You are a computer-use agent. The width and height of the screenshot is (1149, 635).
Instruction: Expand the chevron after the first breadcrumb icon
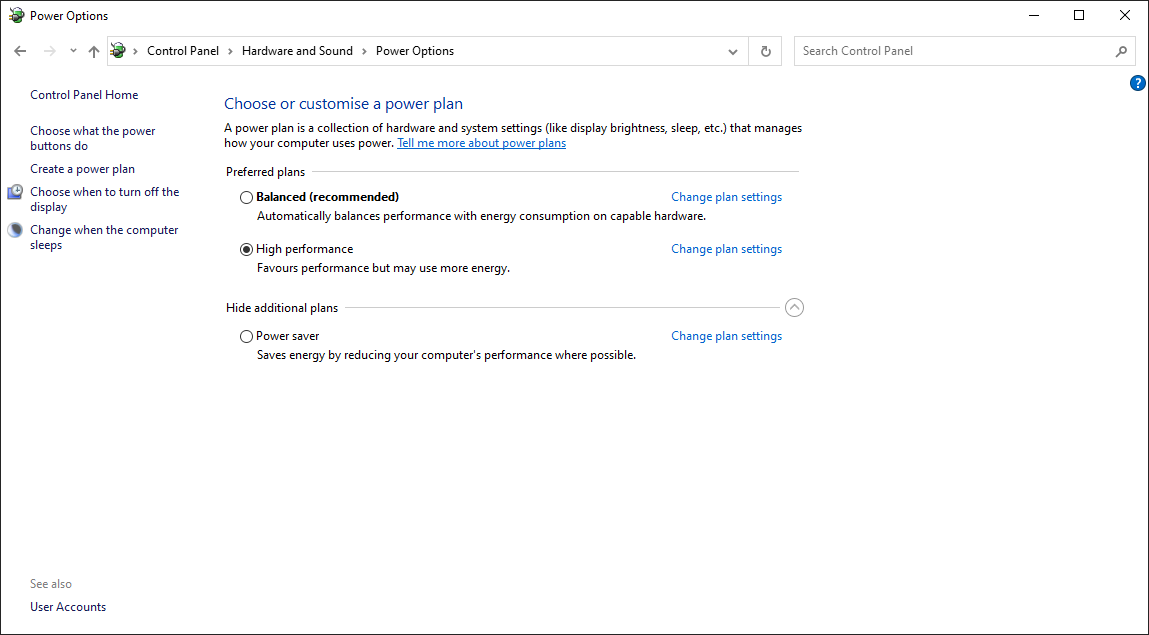pos(136,51)
